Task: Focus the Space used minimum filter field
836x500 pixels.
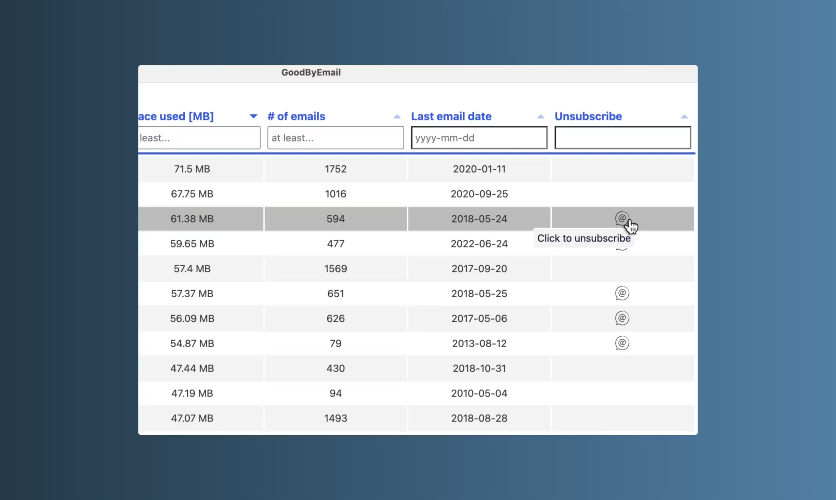Action: click(x=199, y=138)
